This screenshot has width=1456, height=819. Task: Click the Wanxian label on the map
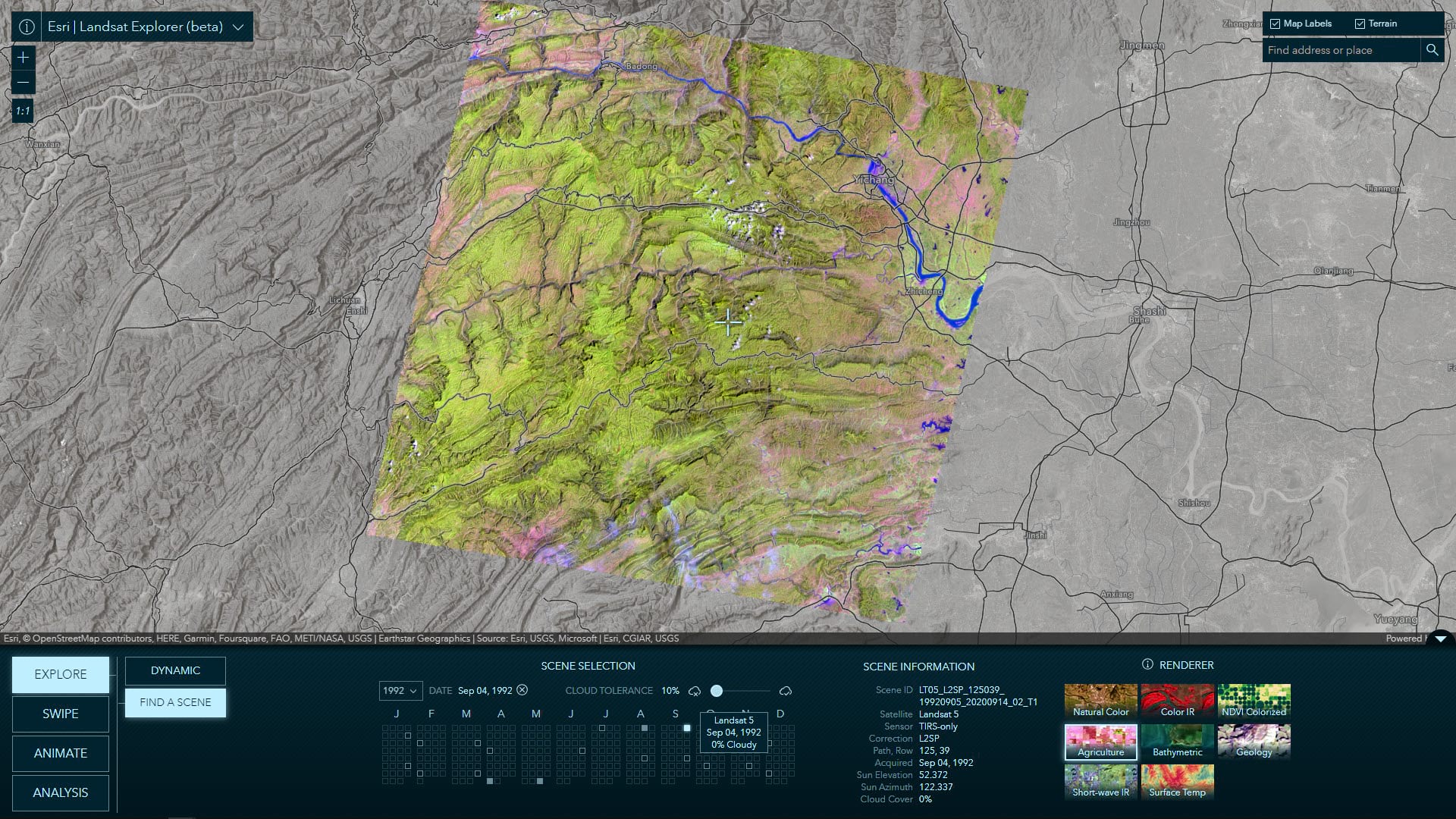click(x=42, y=144)
